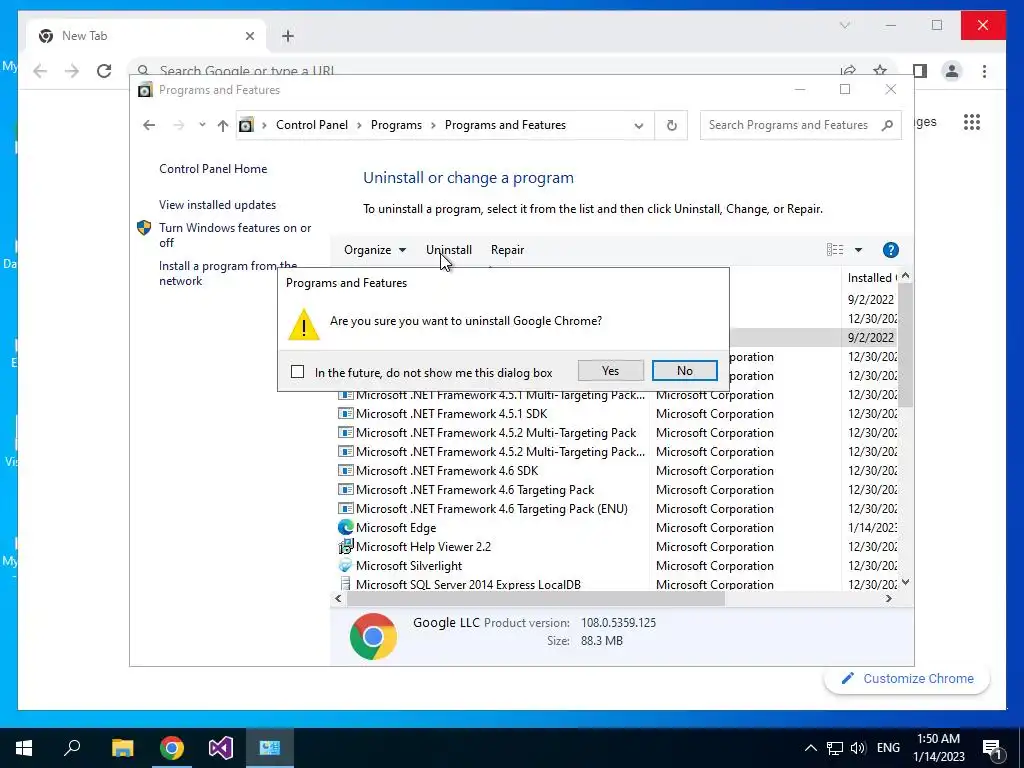Screen dimensions: 1024x768
Task: Expand the address bar history dropdown
Action: pyautogui.click(x=639, y=125)
